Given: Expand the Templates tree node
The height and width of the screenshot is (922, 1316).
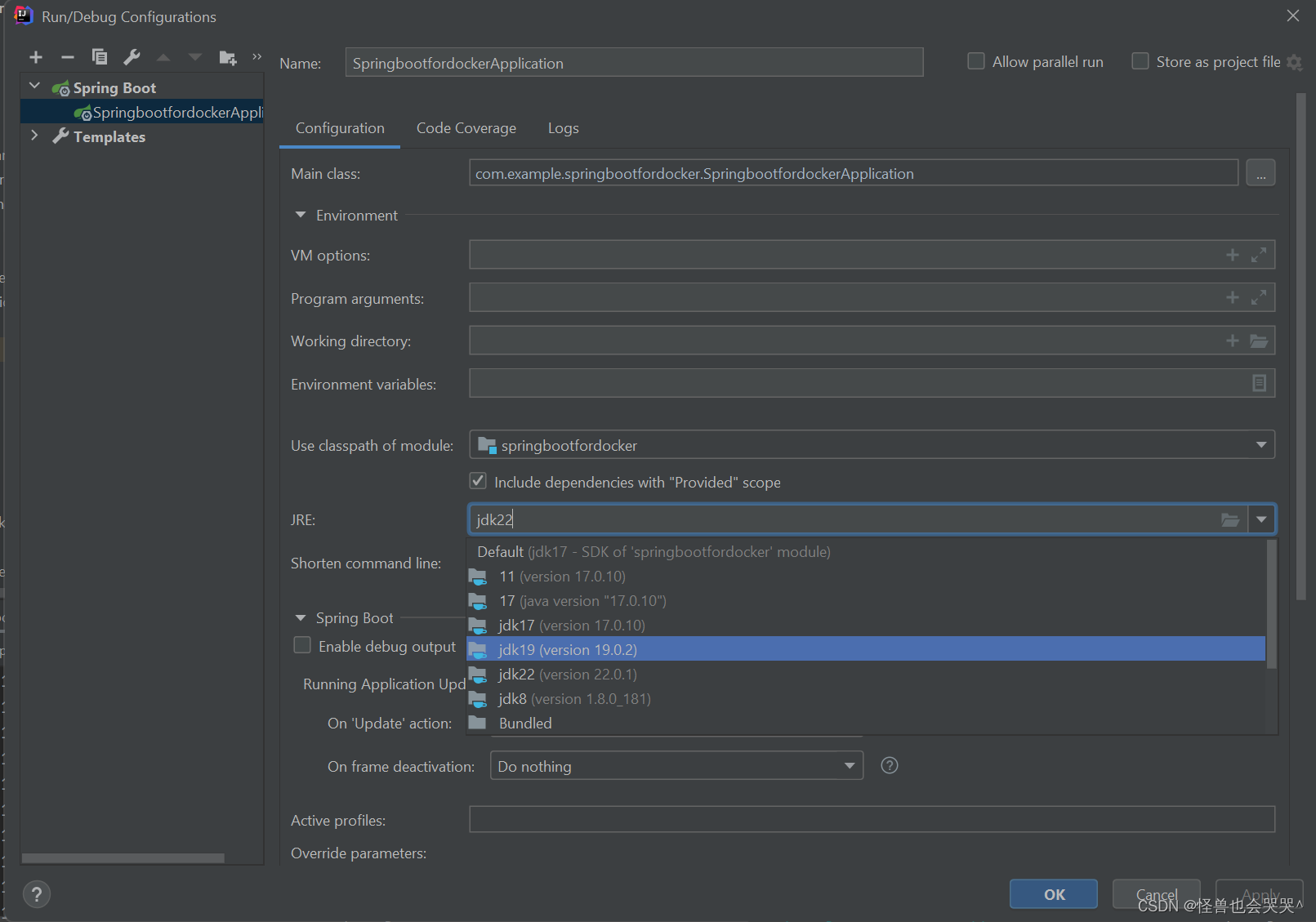Looking at the screenshot, I should coord(34,136).
